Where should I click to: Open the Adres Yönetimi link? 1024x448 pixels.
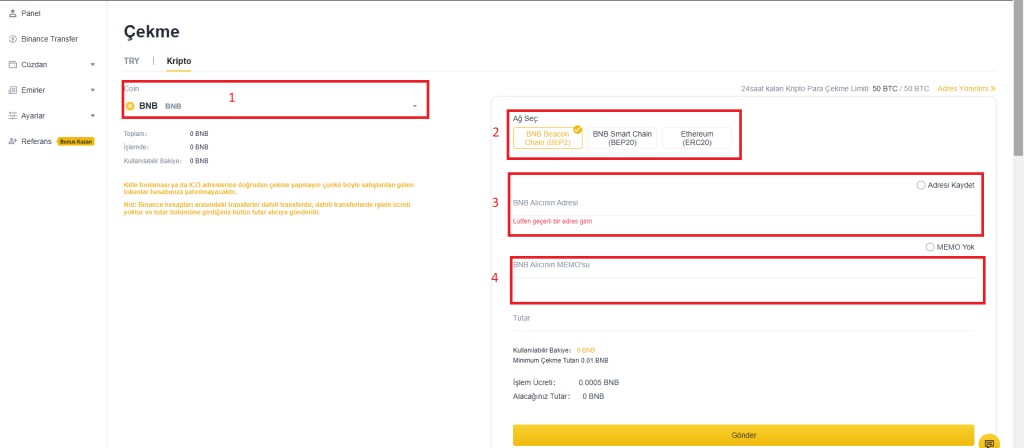tap(967, 88)
